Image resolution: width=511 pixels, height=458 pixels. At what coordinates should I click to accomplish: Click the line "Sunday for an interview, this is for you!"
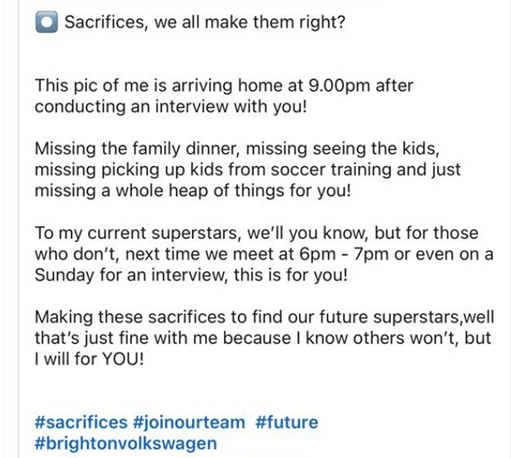pyautogui.click(x=191, y=275)
